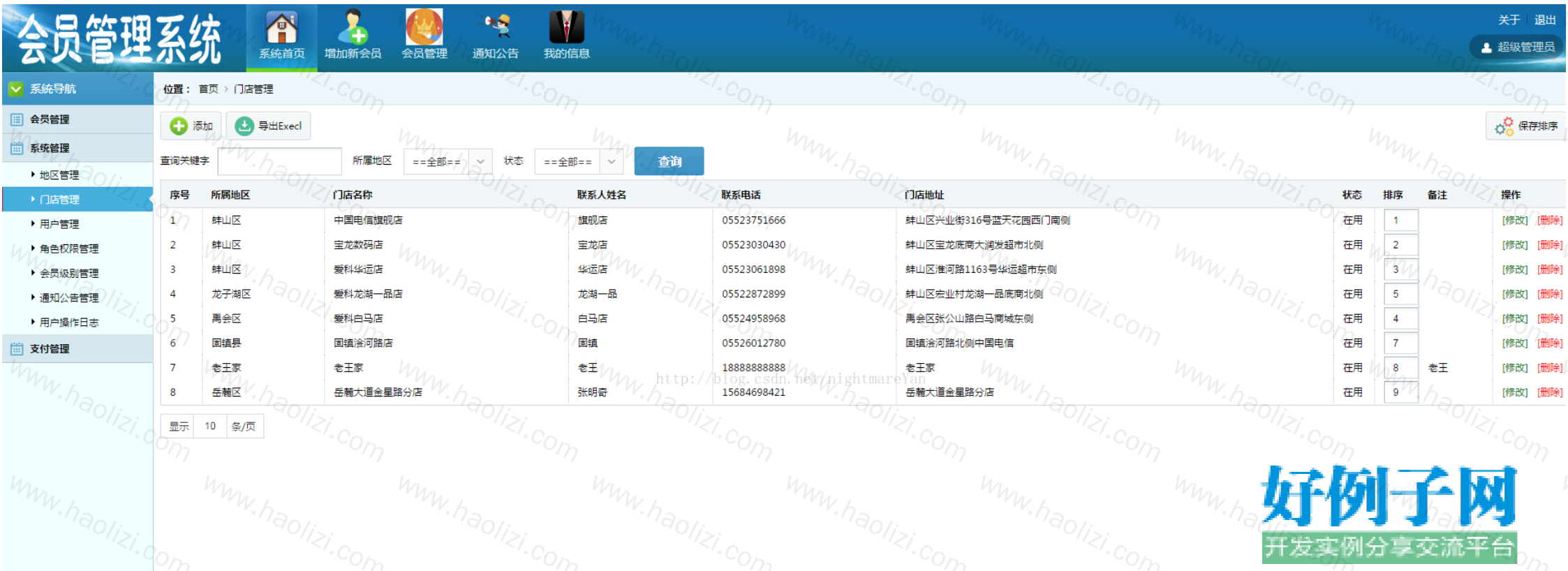Click the 超级管理员 user icon
The image size is (1568, 571).
coord(1486,47)
